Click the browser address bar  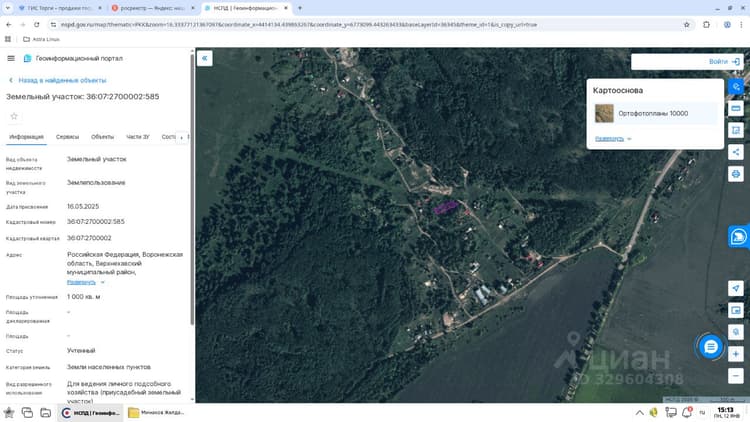click(x=364, y=24)
